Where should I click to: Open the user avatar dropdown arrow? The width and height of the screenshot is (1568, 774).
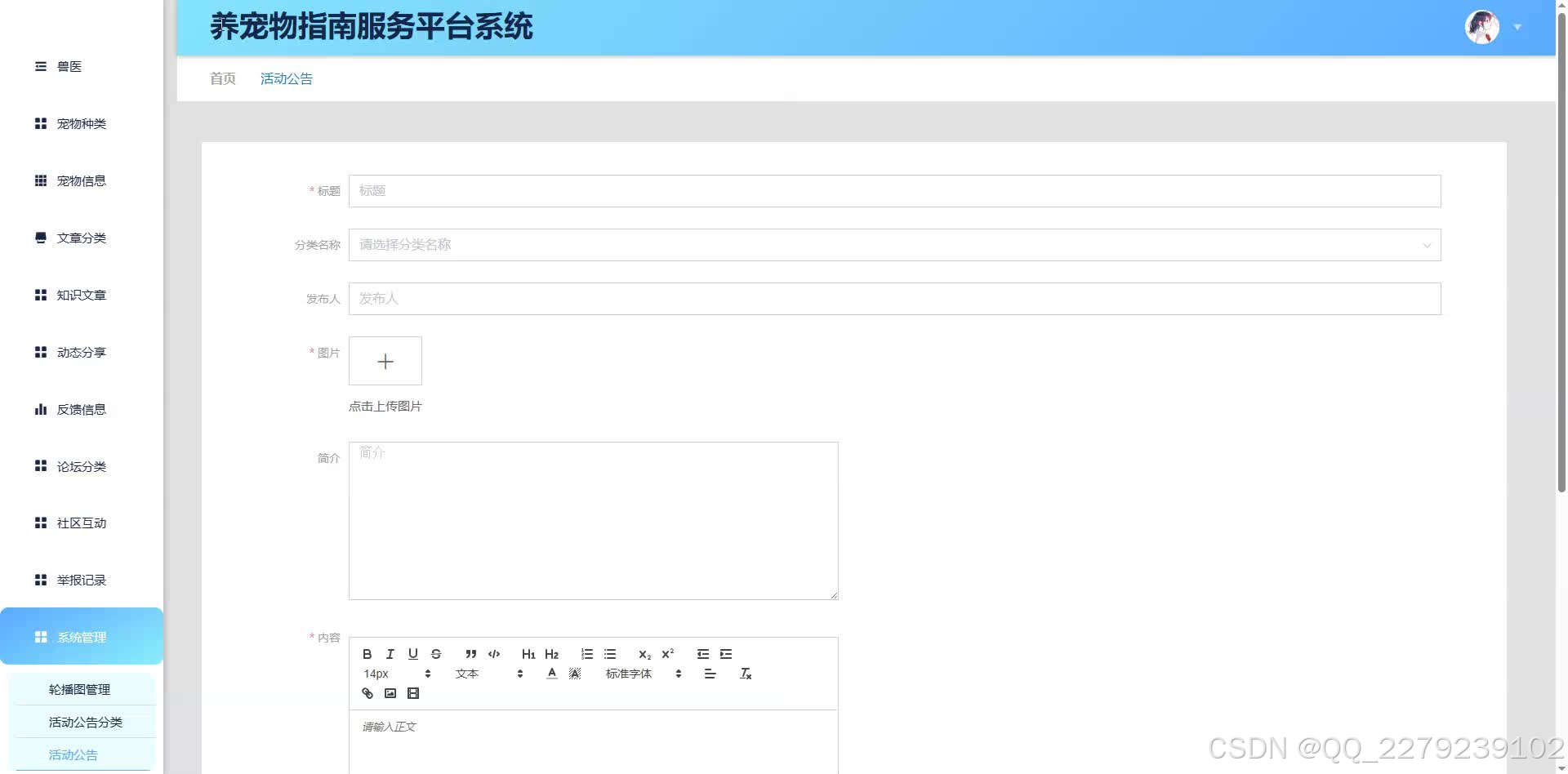1517,27
